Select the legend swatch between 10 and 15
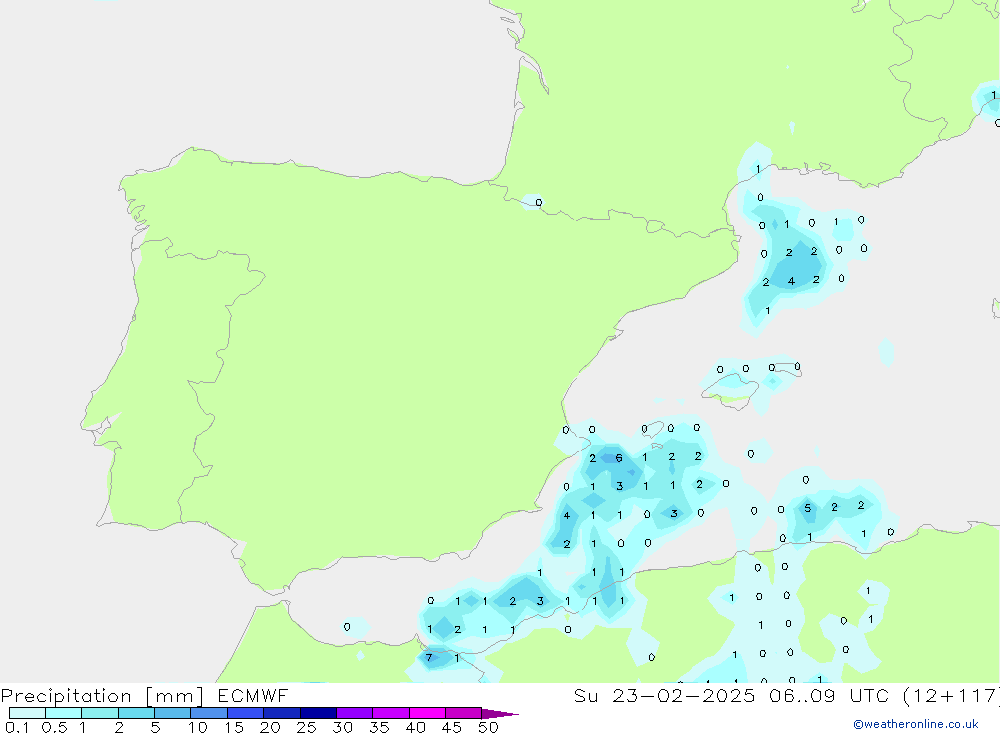The width and height of the screenshot is (1000, 733). pyautogui.click(x=209, y=713)
